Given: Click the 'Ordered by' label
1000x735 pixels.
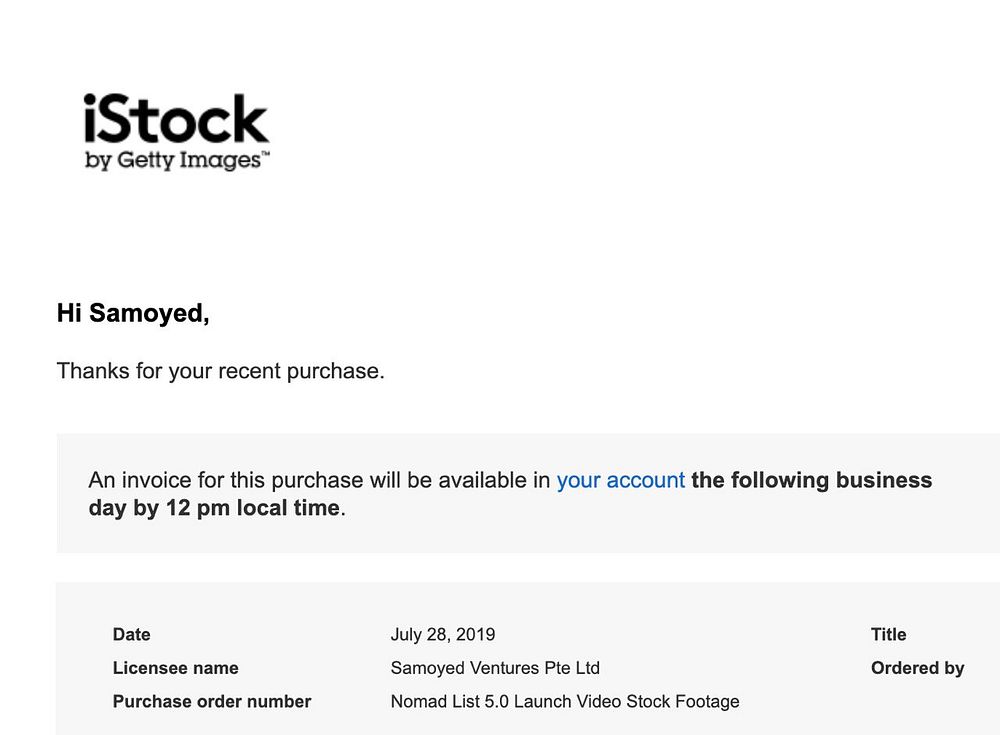Looking at the screenshot, I should pos(917,668).
